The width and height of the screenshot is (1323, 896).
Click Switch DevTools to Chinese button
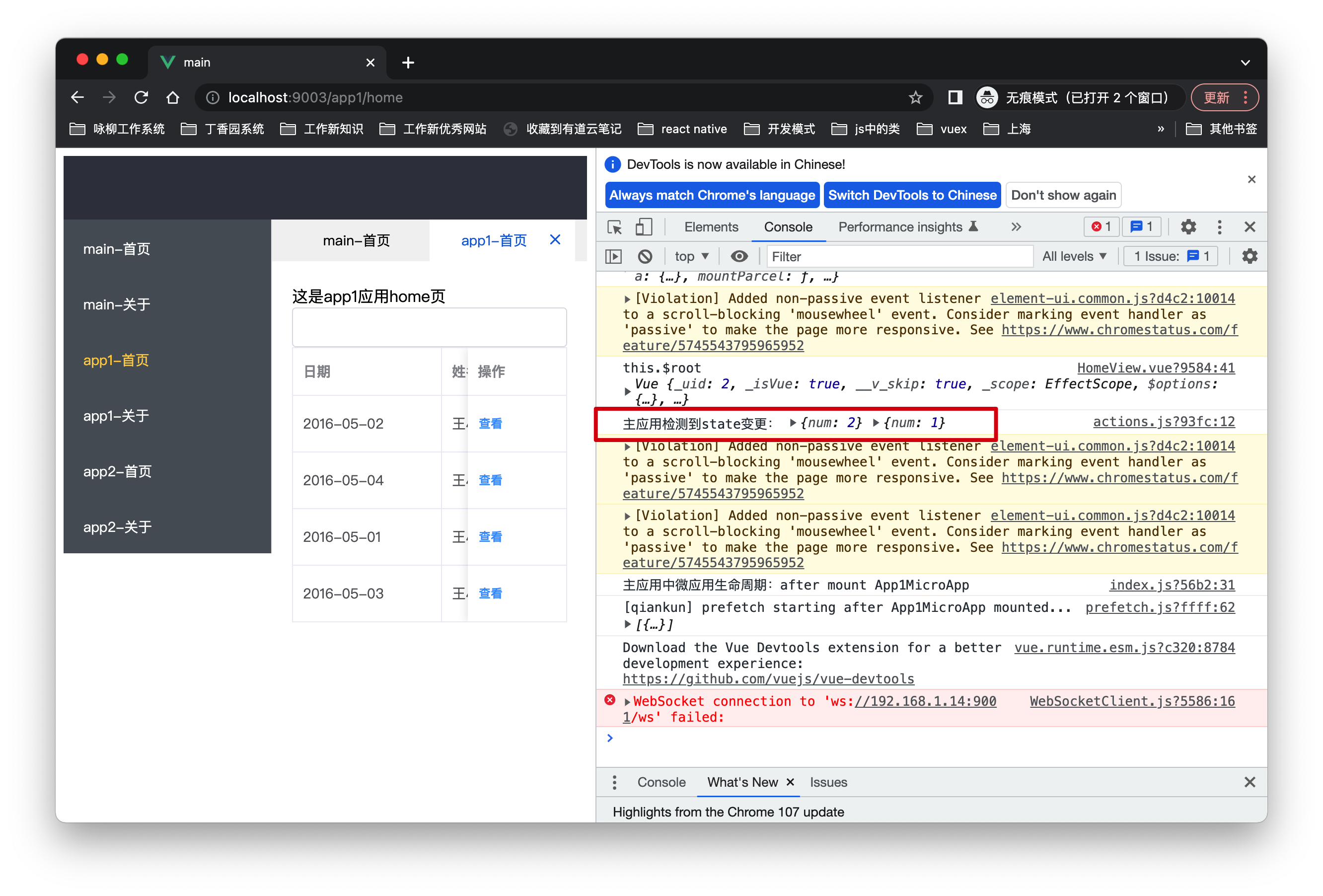[x=913, y=195]
